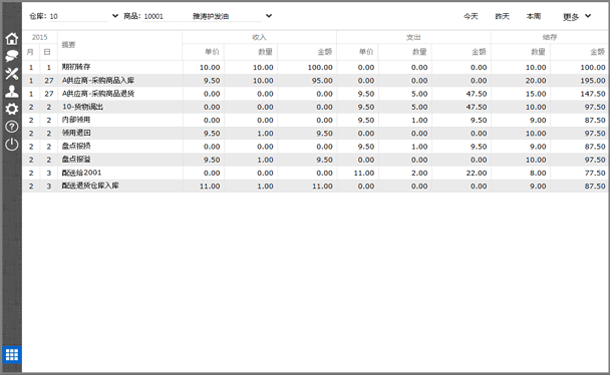Viewport: 610px width, 375px height.
Task: Open the wrench and screwdriver tools icon
Action: pos(12,74)
